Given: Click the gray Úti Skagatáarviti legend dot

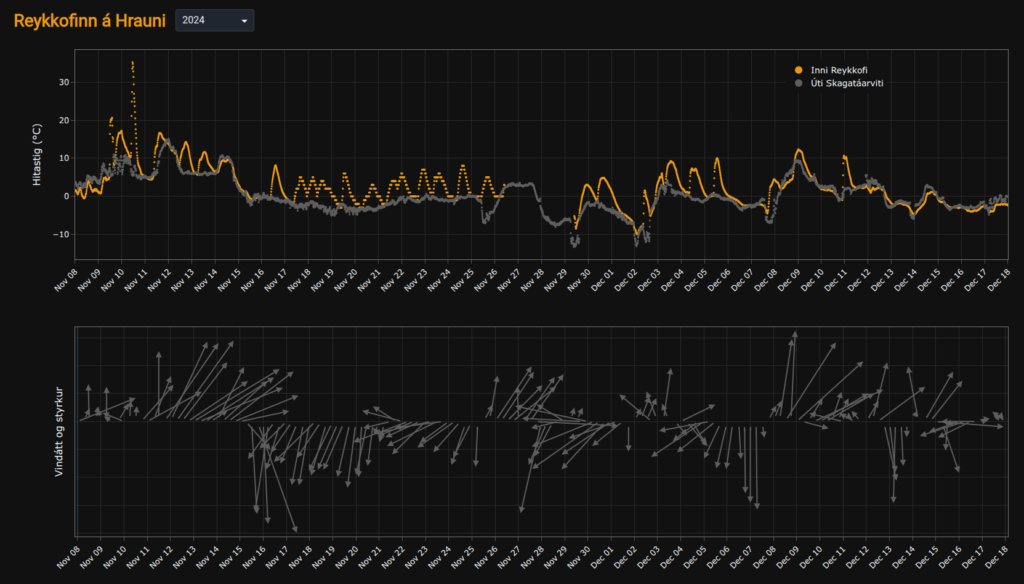Looking at the screenshot, I should 798,83.
